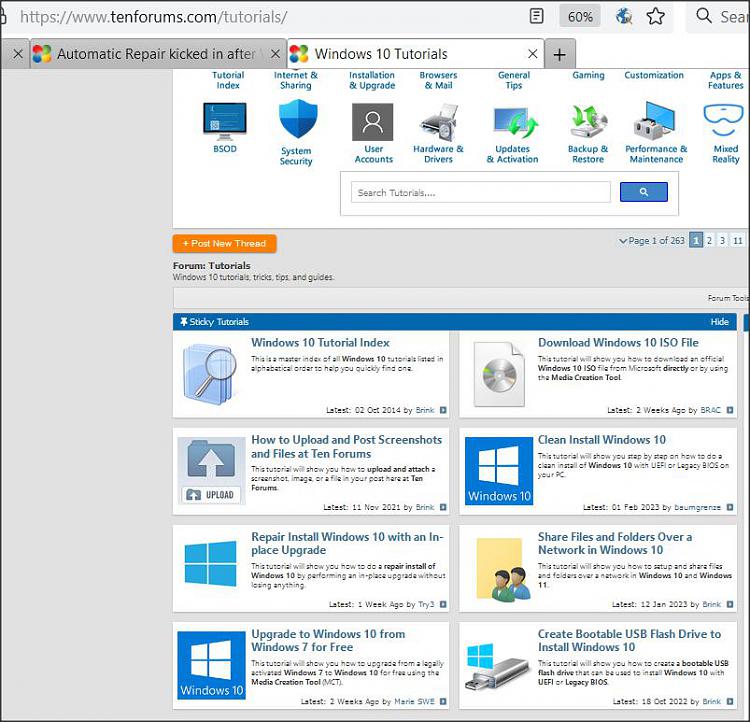Change the 60% zoom level indicator

click(580, 17)
